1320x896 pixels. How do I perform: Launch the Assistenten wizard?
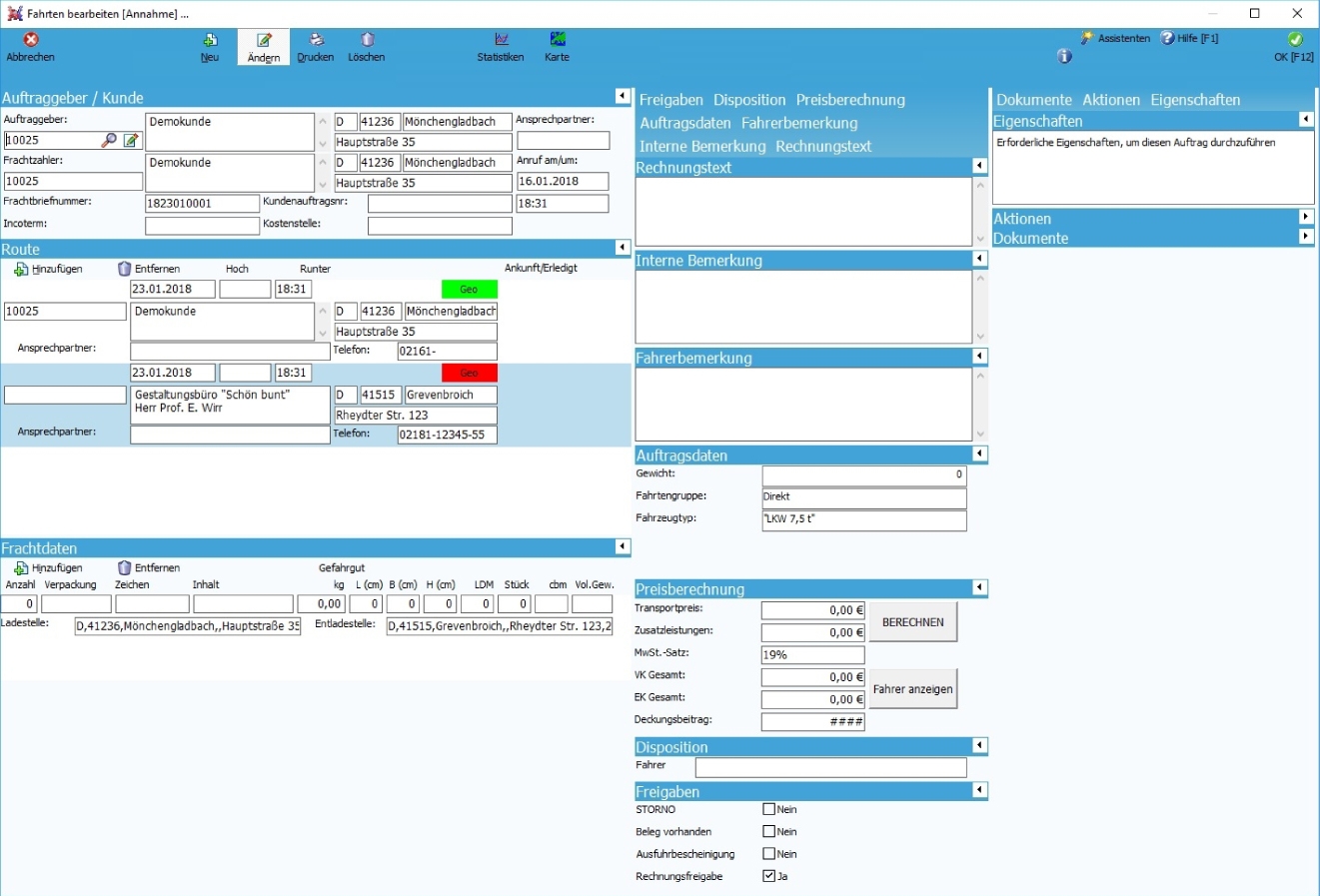click(1115, 38)
